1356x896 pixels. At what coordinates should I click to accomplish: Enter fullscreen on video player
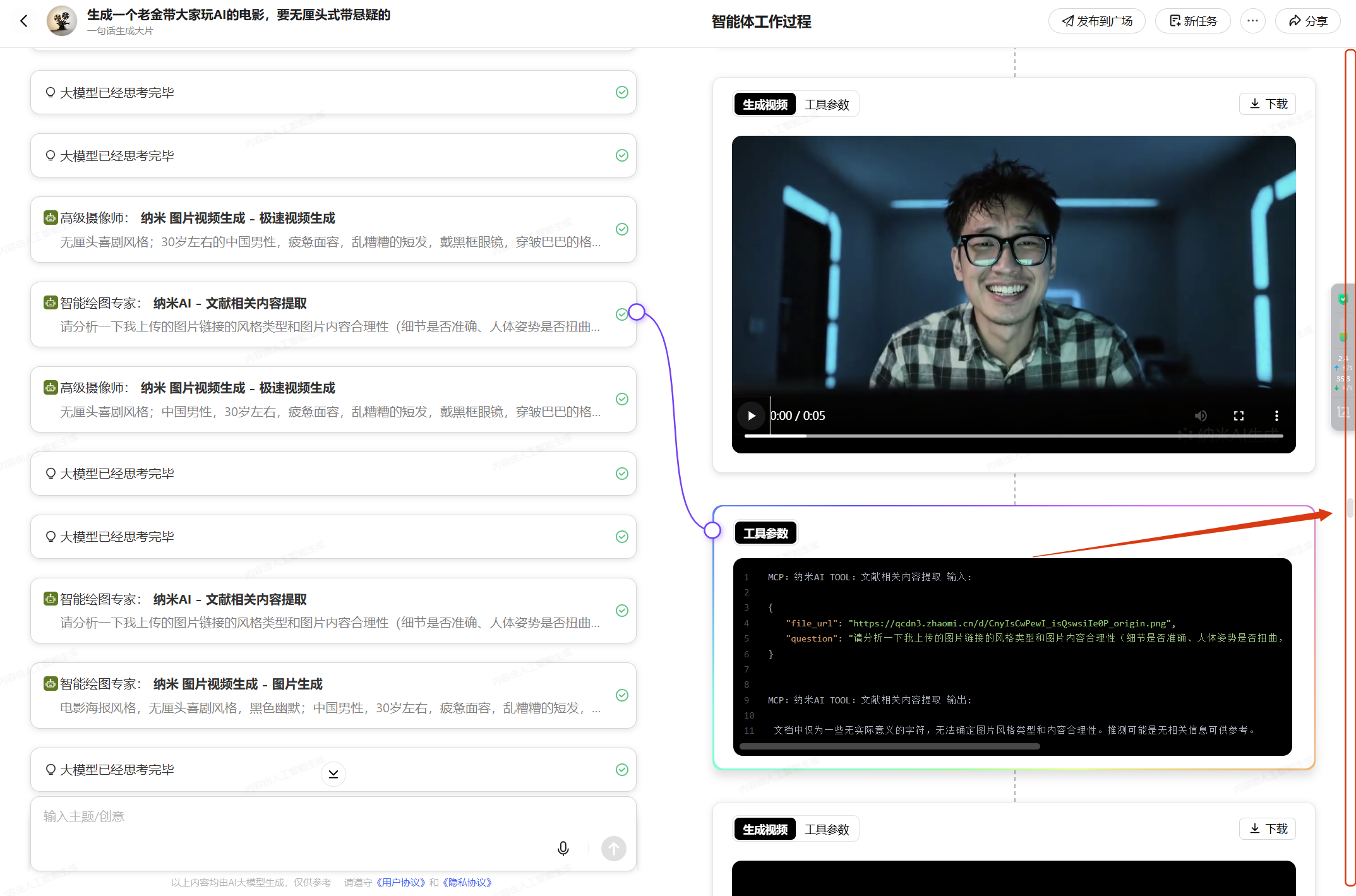click(1239, 415)
